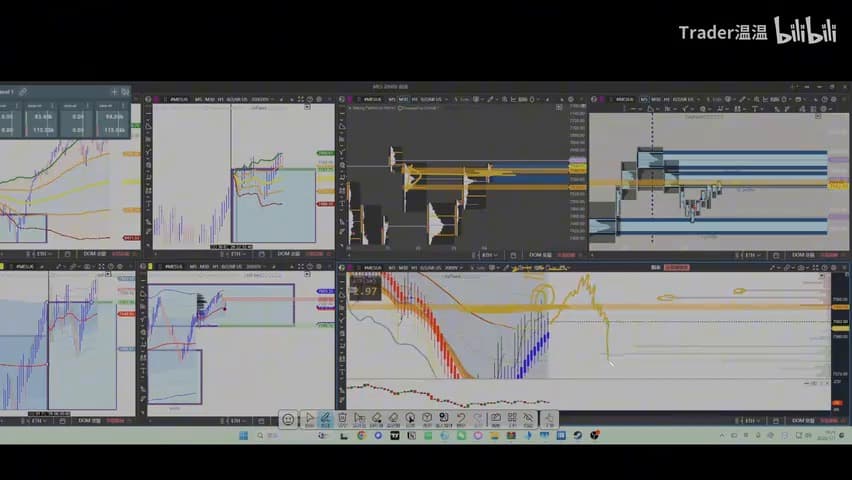Image resolution: width=852 pixels, height=480 pixels.
Task: Click the undo arrow on annotation bar
Action: coord(461,419)
